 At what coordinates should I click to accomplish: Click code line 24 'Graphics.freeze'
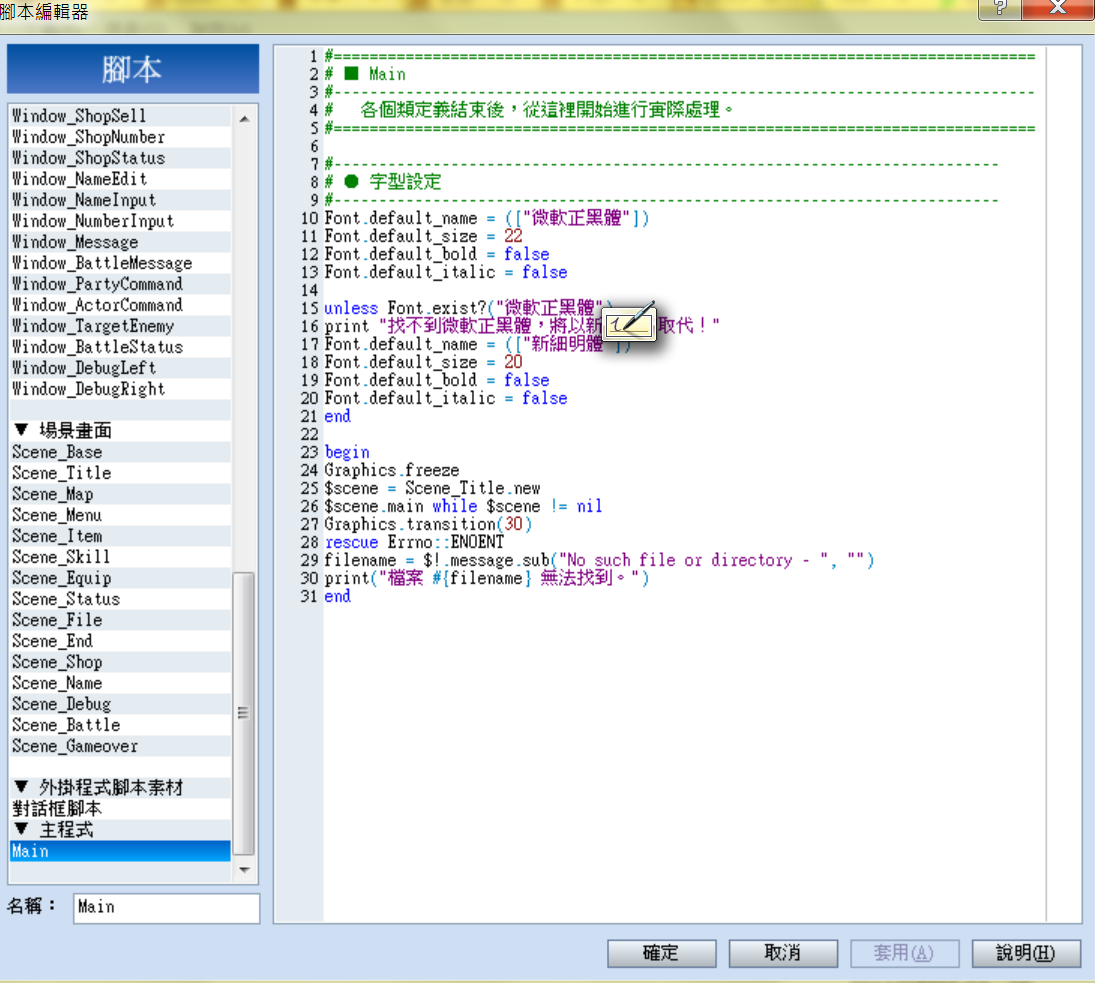pyautogui.click(x=392, y=471)
